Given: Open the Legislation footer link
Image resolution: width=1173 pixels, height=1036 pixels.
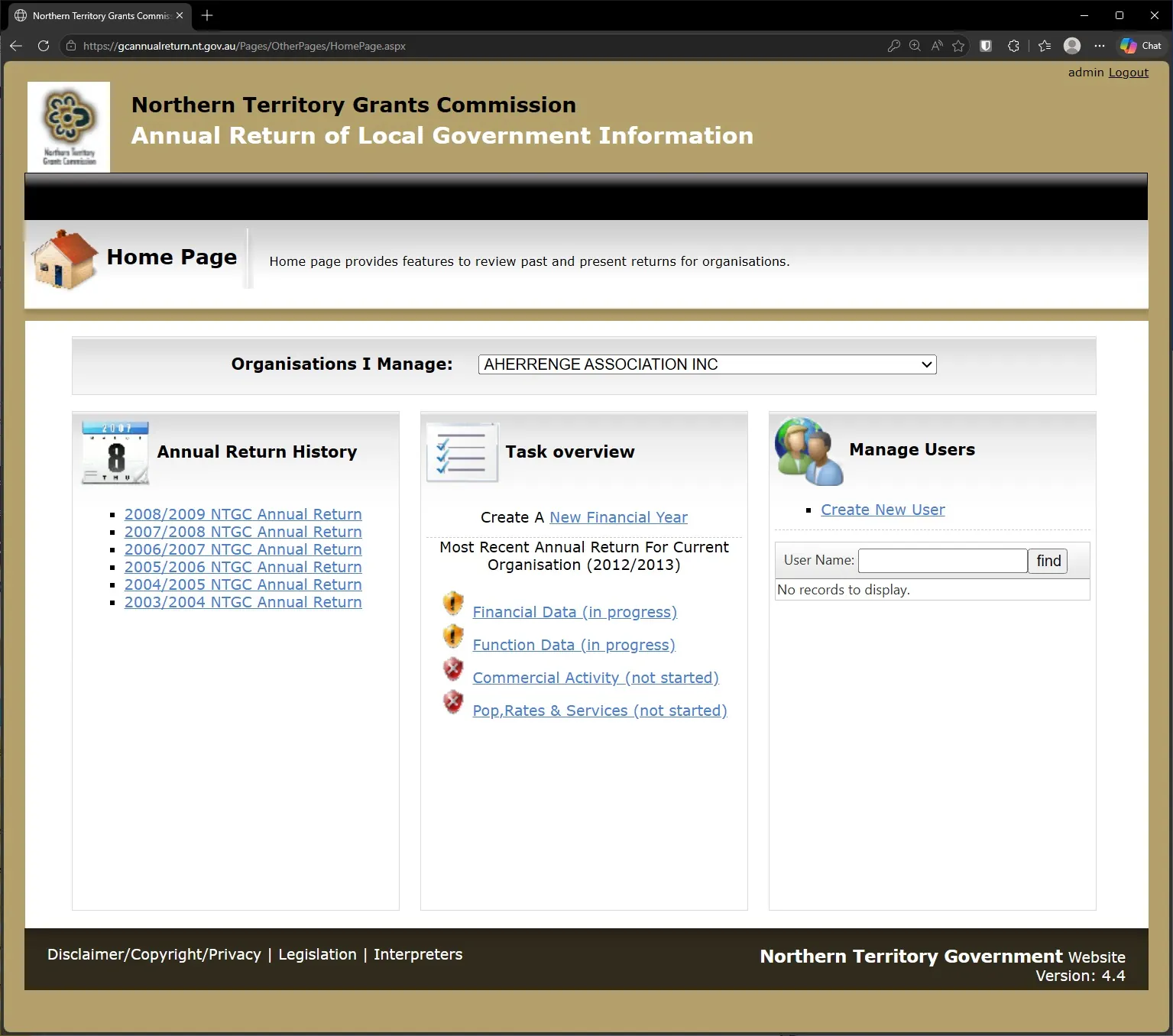Looking at the screenshot, I should [317, 954].
